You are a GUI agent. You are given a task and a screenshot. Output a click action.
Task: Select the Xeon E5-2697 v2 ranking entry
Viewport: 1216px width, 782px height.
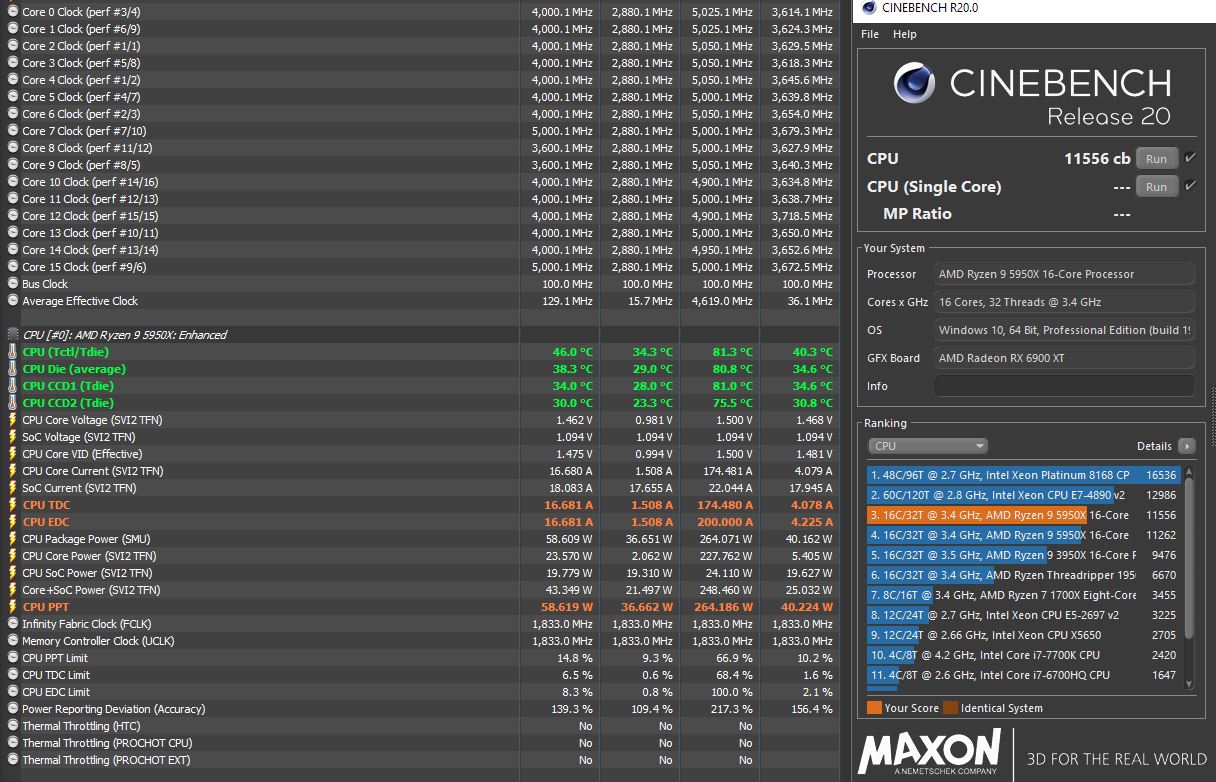tap(1023, 615)
